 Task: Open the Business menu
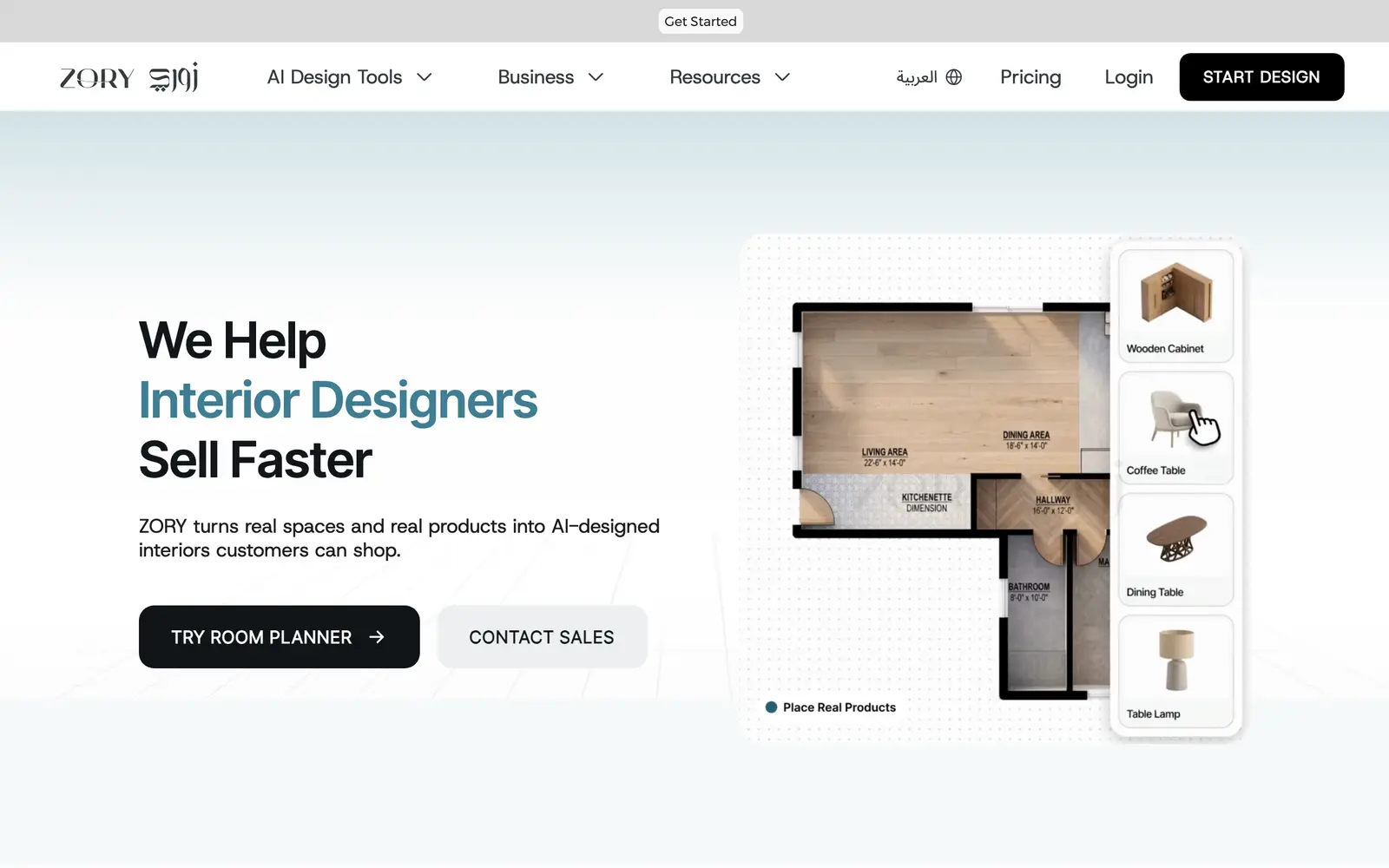point(550,77)
